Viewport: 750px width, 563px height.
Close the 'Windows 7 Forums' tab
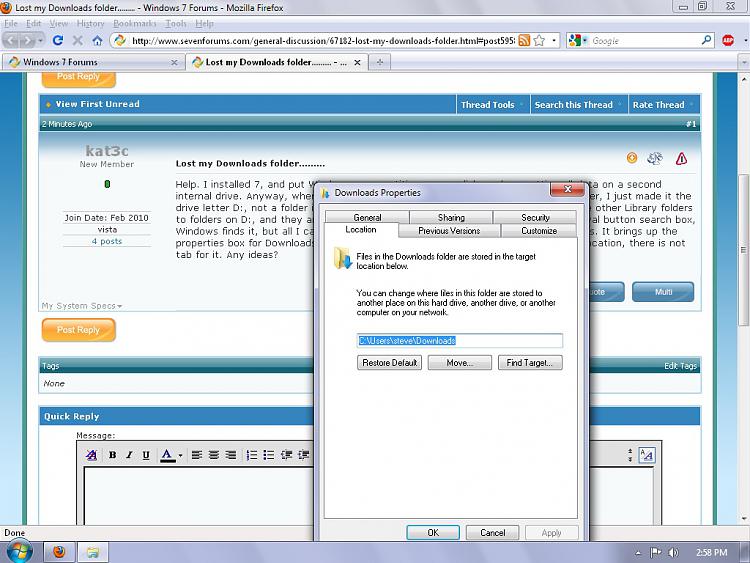coord(174,62)
